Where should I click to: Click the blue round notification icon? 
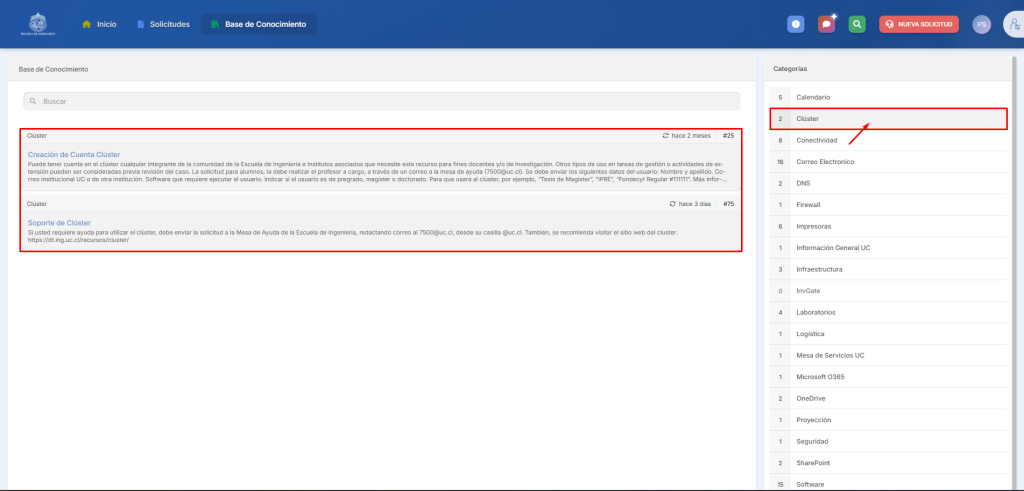795,24
